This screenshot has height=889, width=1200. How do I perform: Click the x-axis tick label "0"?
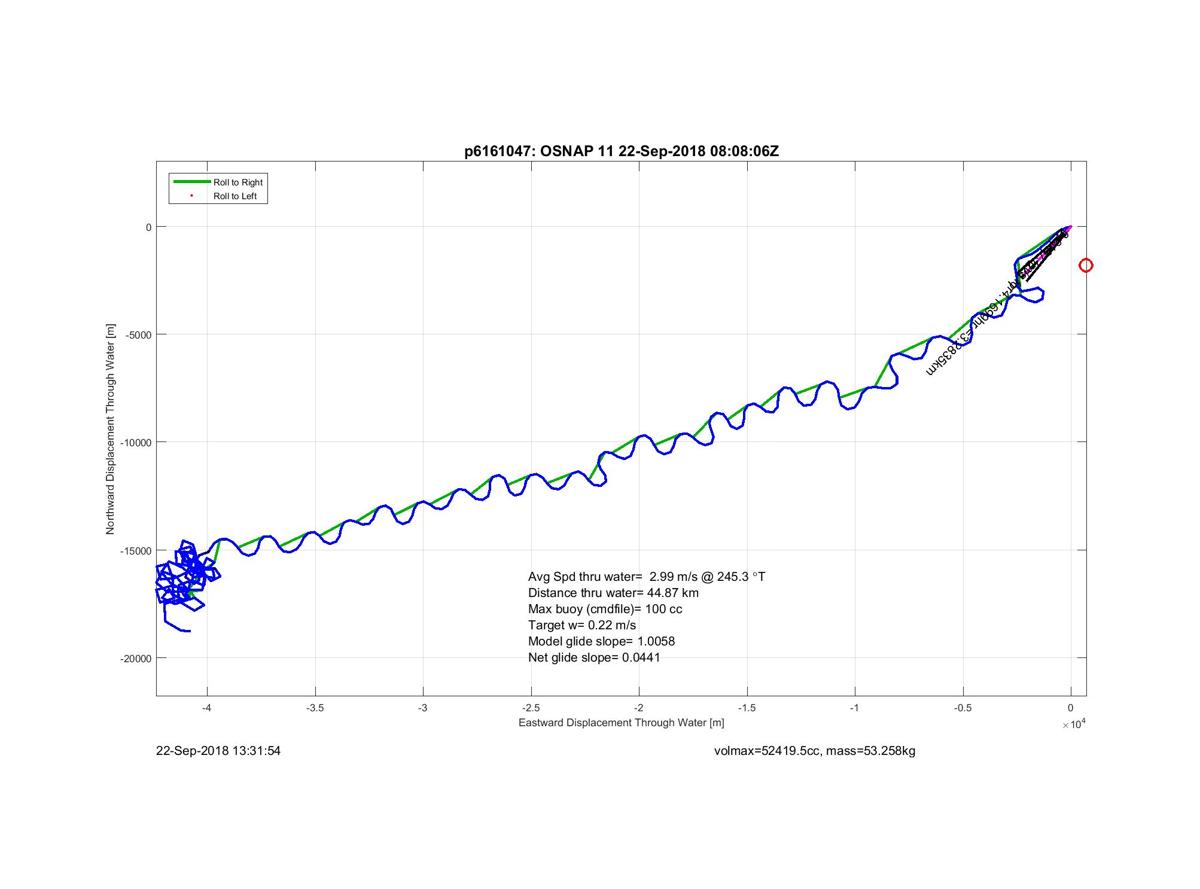[x=1071, y=707]
